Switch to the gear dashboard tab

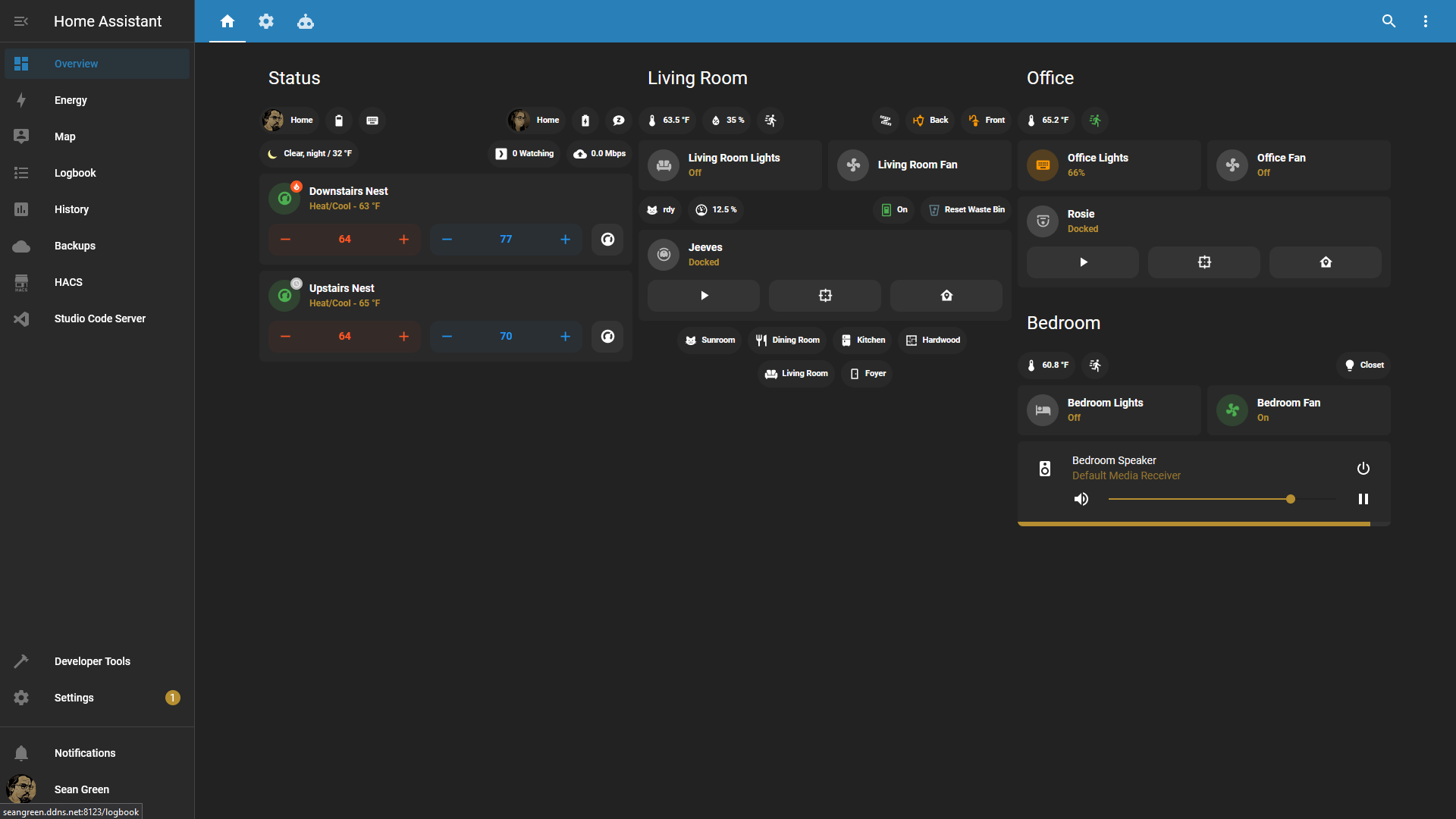click(x=266, y=21)
